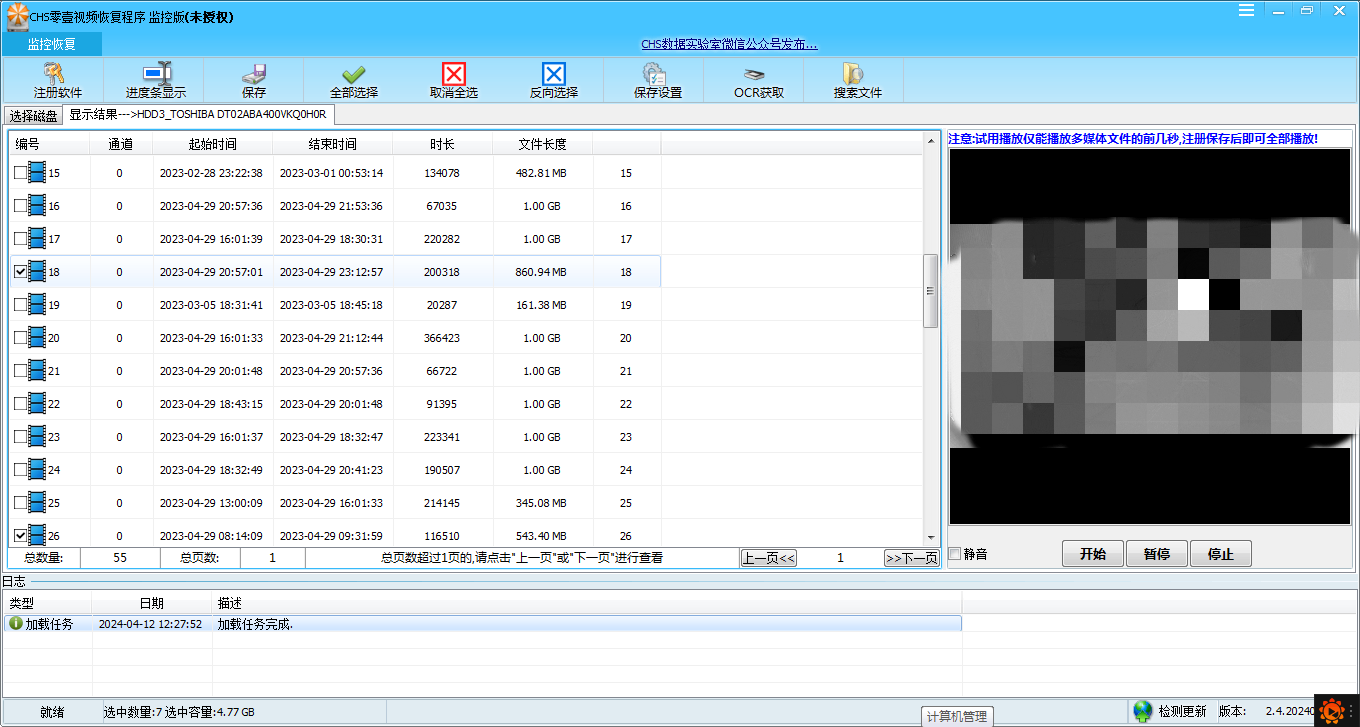Viewport: 1360px width, 727px height.
Task: Click the 计算机管理 taskbar button
Action: tap(956, 716)
